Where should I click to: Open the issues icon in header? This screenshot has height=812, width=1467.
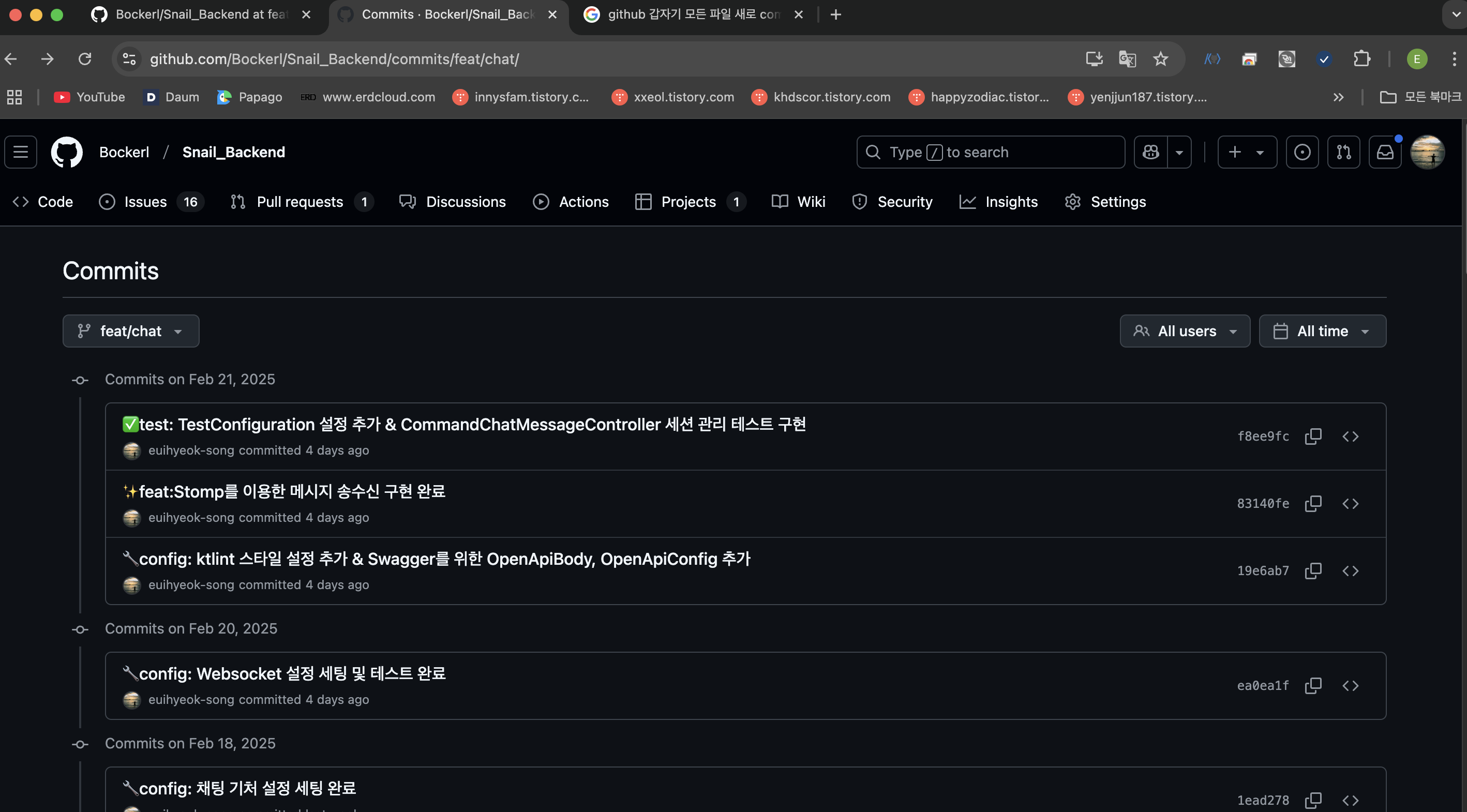pyautogui.click(x=1302, y=152)
